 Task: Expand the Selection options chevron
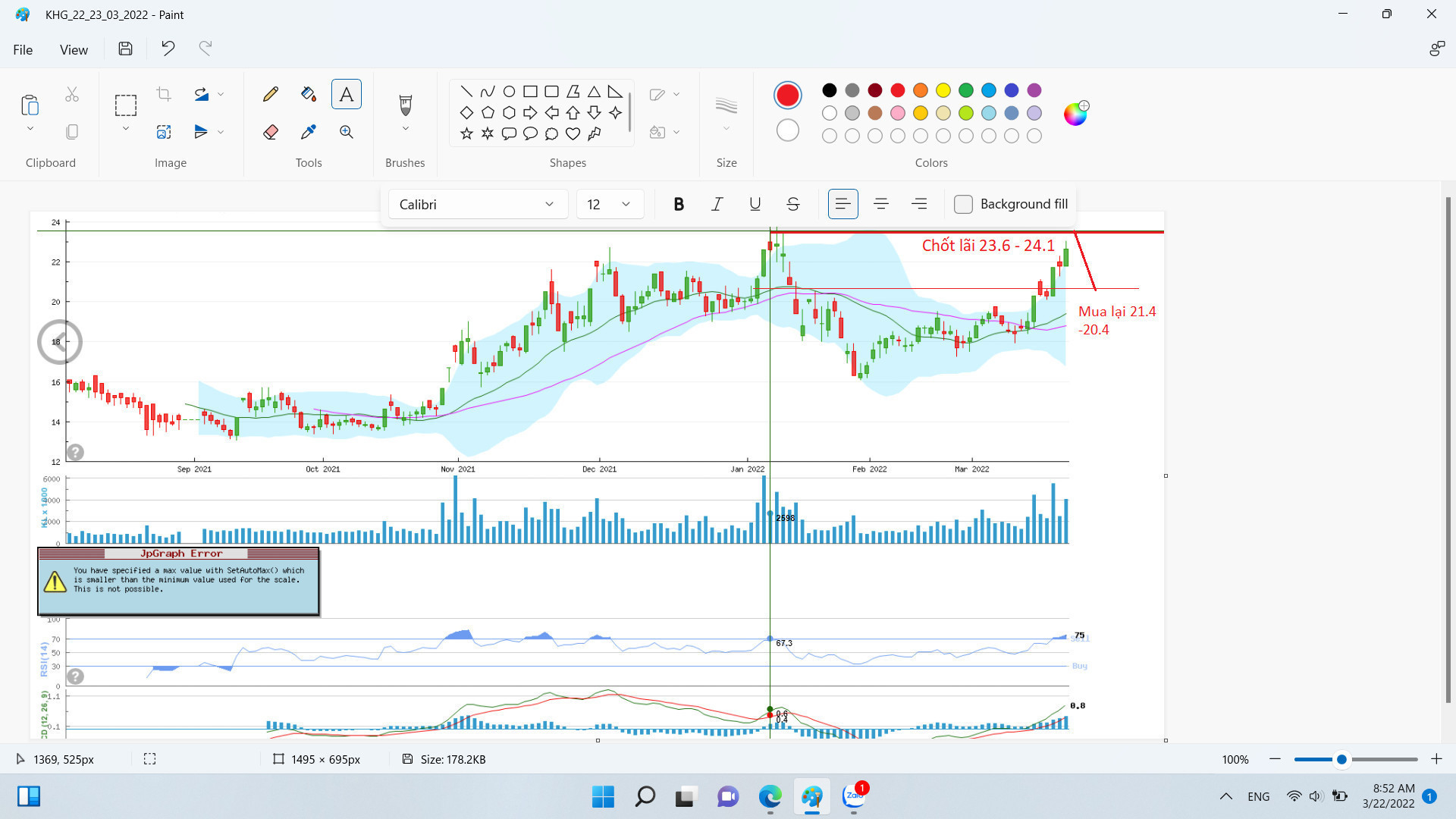(x=125, y=129)
